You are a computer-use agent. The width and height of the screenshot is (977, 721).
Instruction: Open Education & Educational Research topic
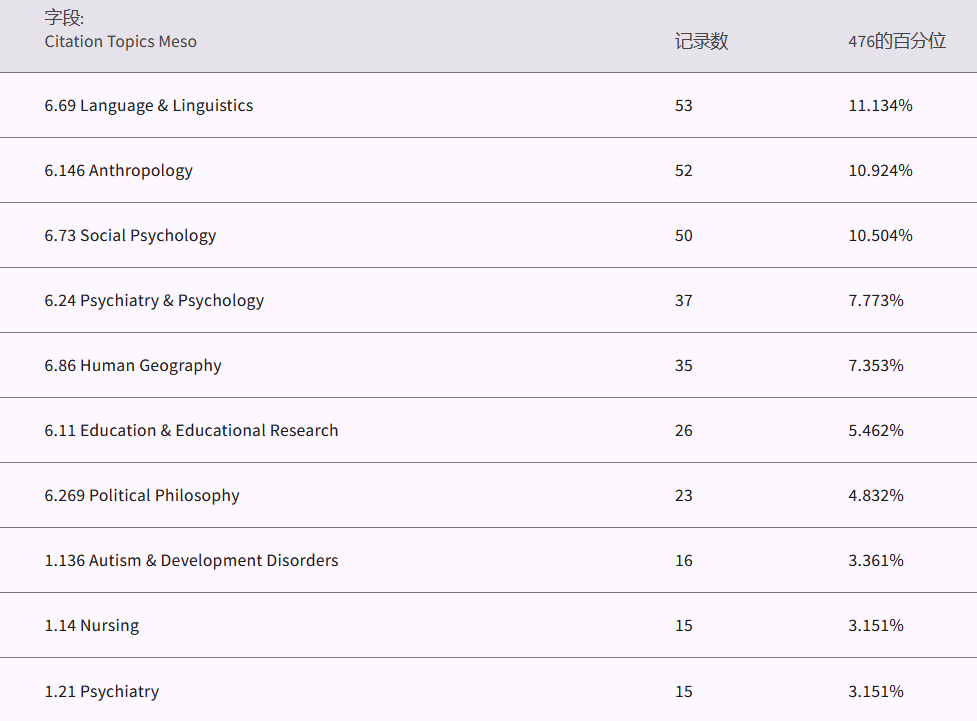[x=191, y=431]
